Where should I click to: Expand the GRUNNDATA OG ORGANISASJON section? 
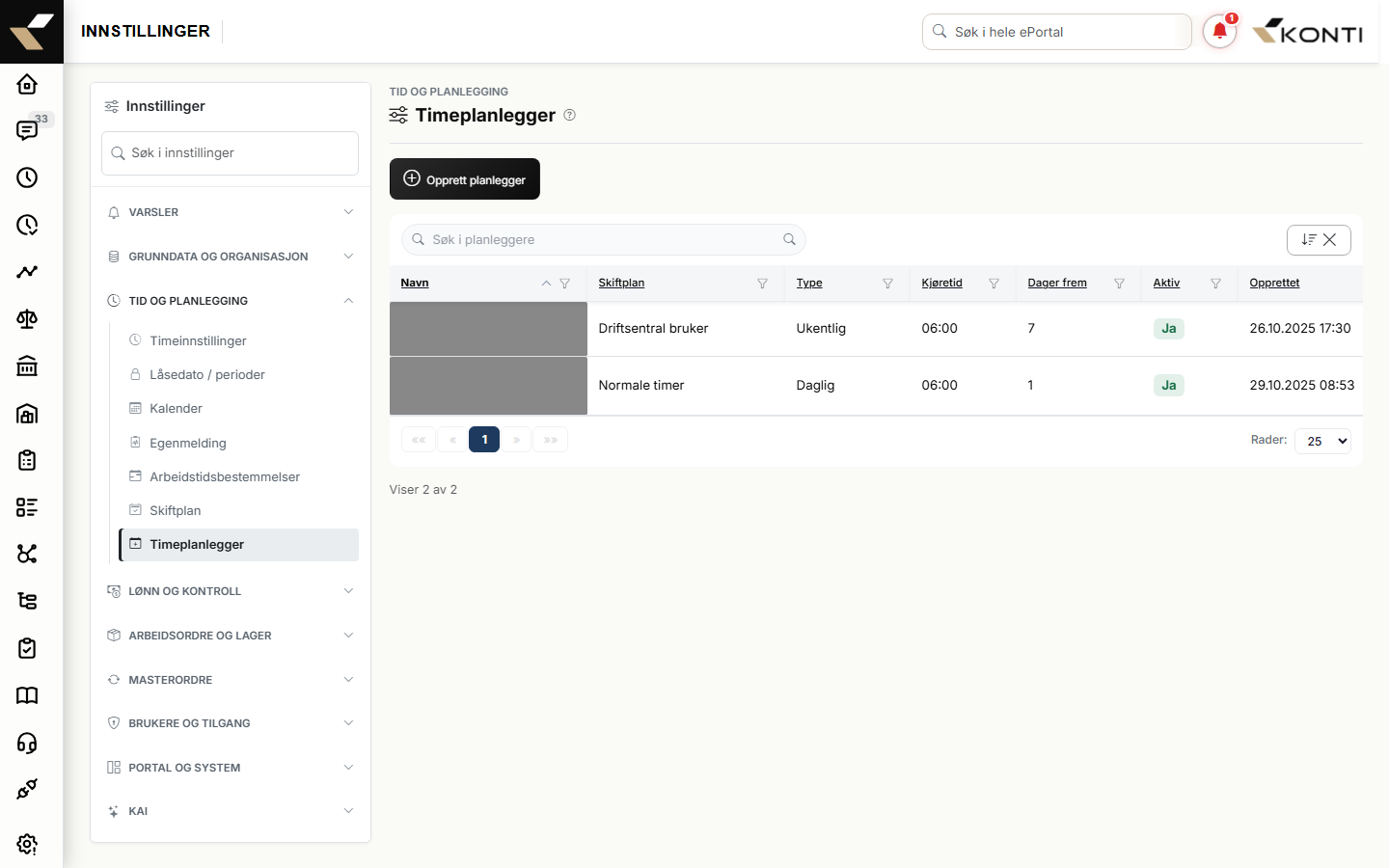(231, 257)
